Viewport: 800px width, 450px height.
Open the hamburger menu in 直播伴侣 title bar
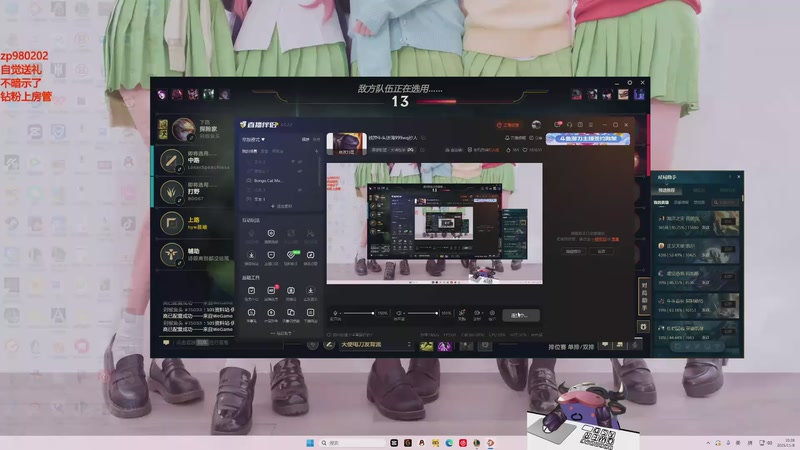tap(591, 124)
